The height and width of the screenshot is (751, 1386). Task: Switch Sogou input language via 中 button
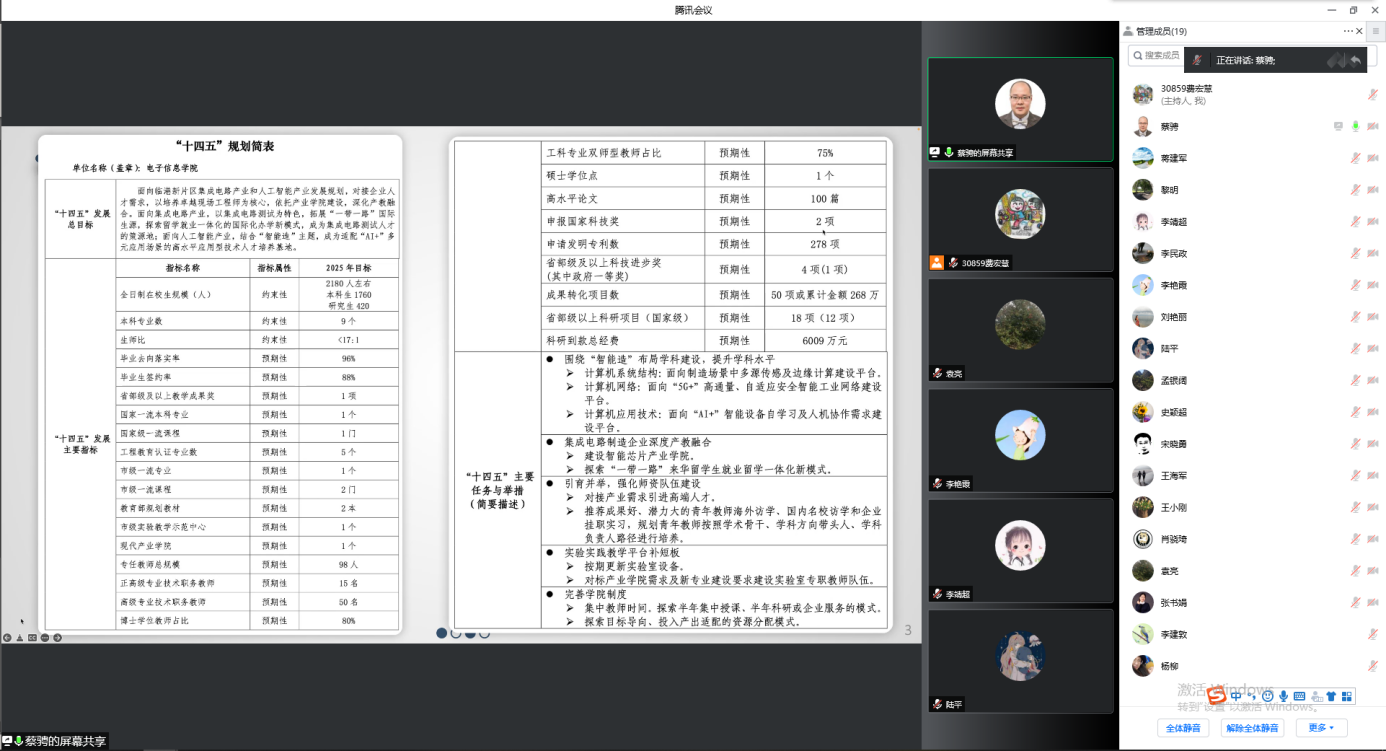pyautogui.click(x=1237, y=696)
